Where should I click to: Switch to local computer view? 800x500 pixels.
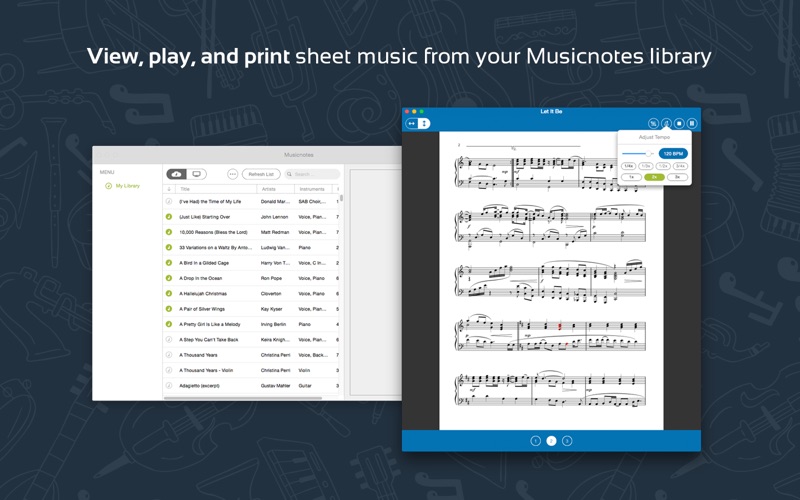tap(196, 174)
